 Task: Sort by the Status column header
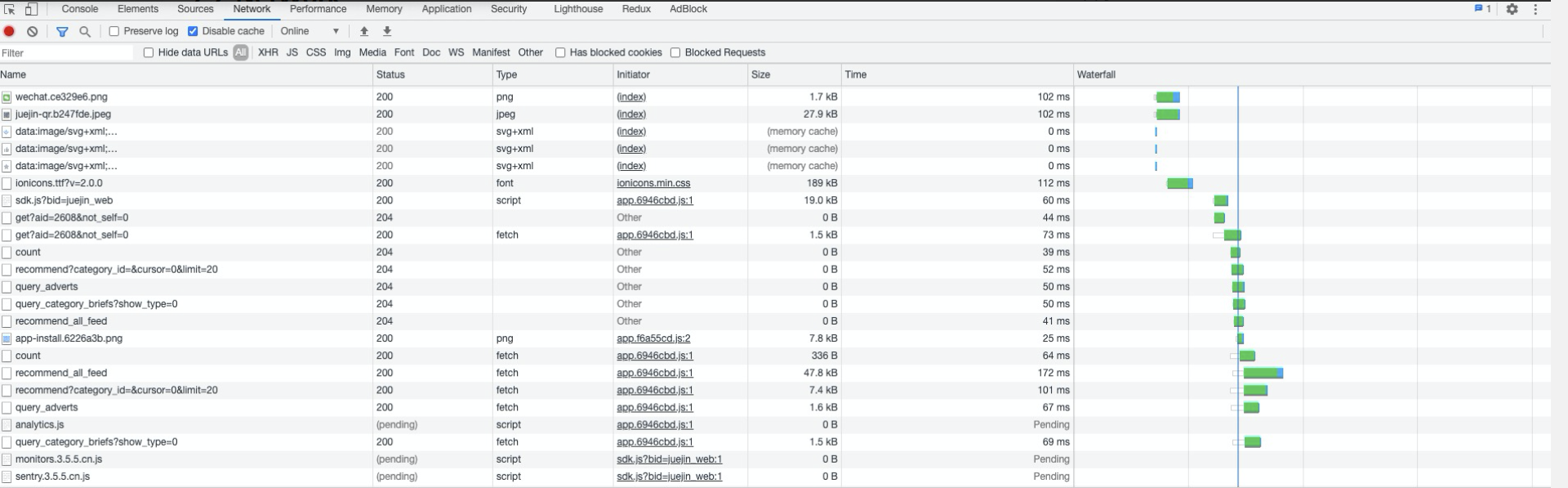coord(433,74)
